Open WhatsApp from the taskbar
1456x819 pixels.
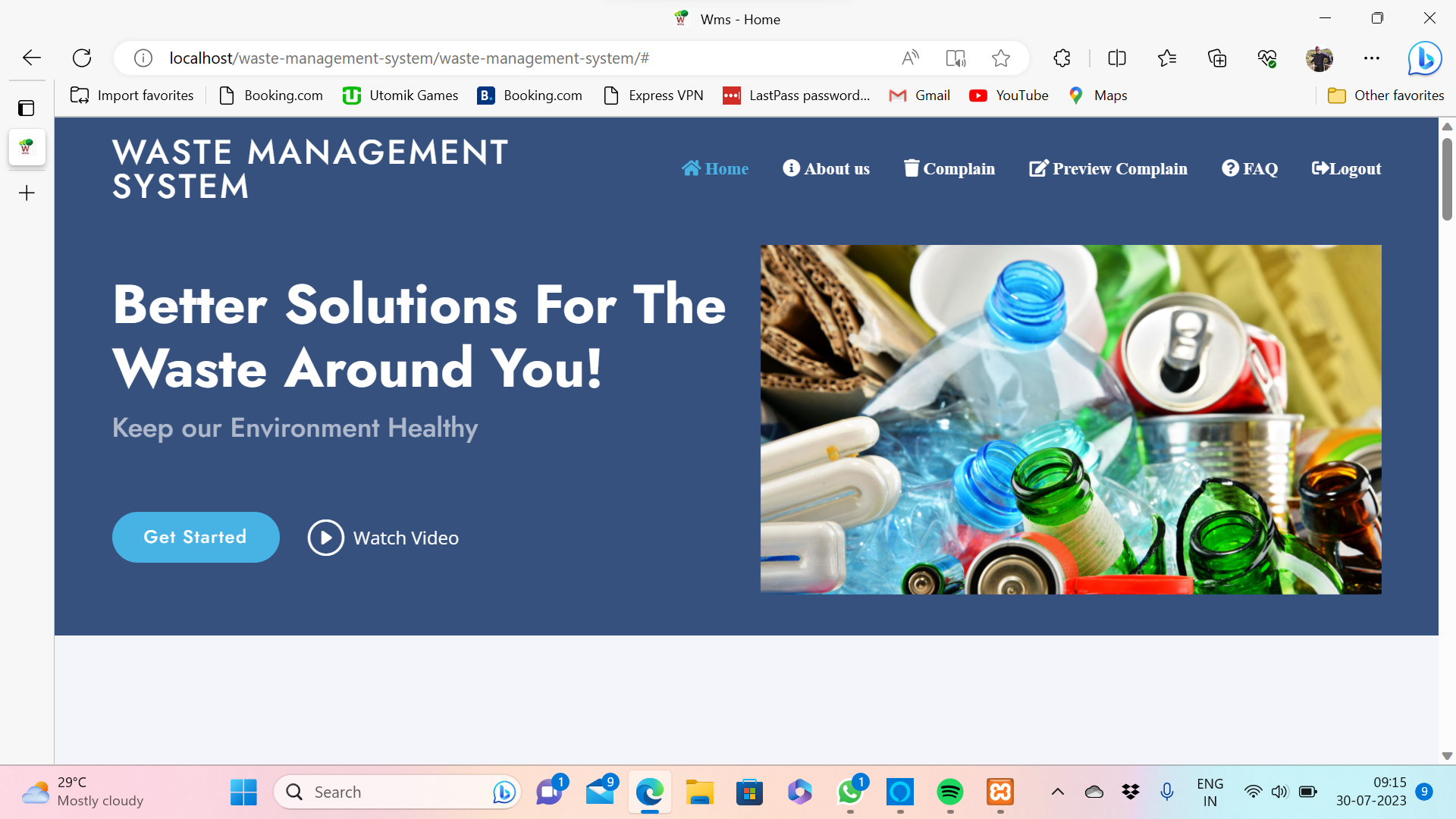(x=850, y=792)
